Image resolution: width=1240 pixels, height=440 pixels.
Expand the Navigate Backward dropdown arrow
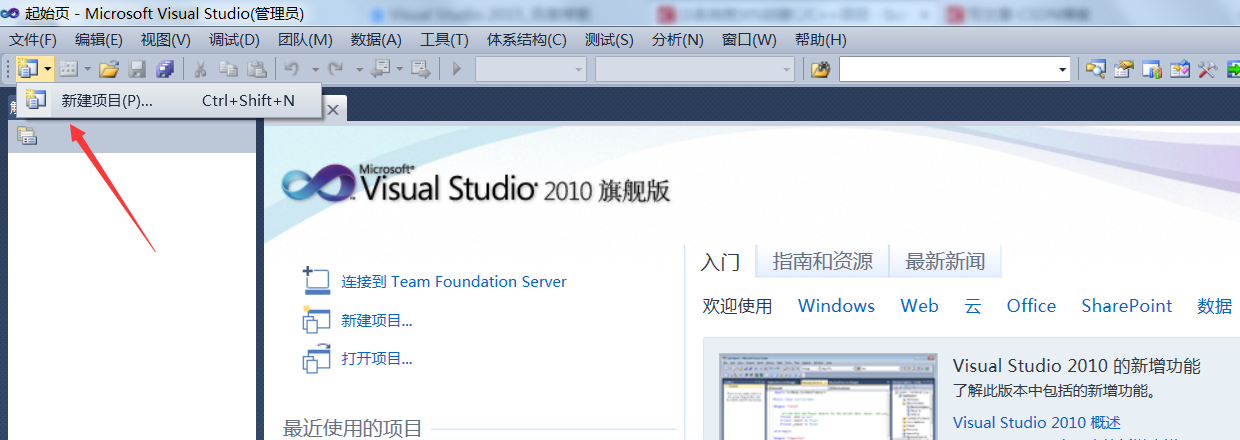(400, 69)
